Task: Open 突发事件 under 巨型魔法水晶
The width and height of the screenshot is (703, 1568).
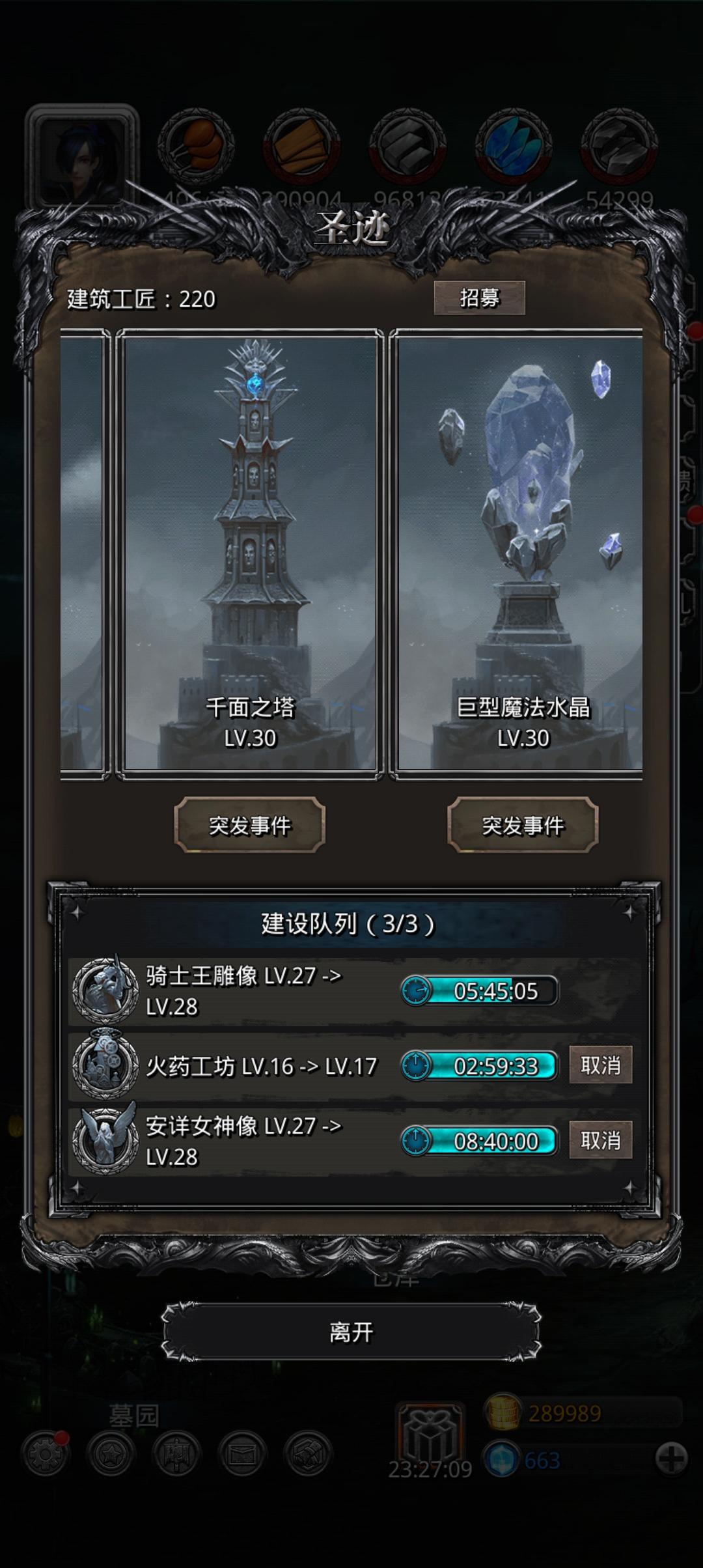Action: [x=523, y=825]
